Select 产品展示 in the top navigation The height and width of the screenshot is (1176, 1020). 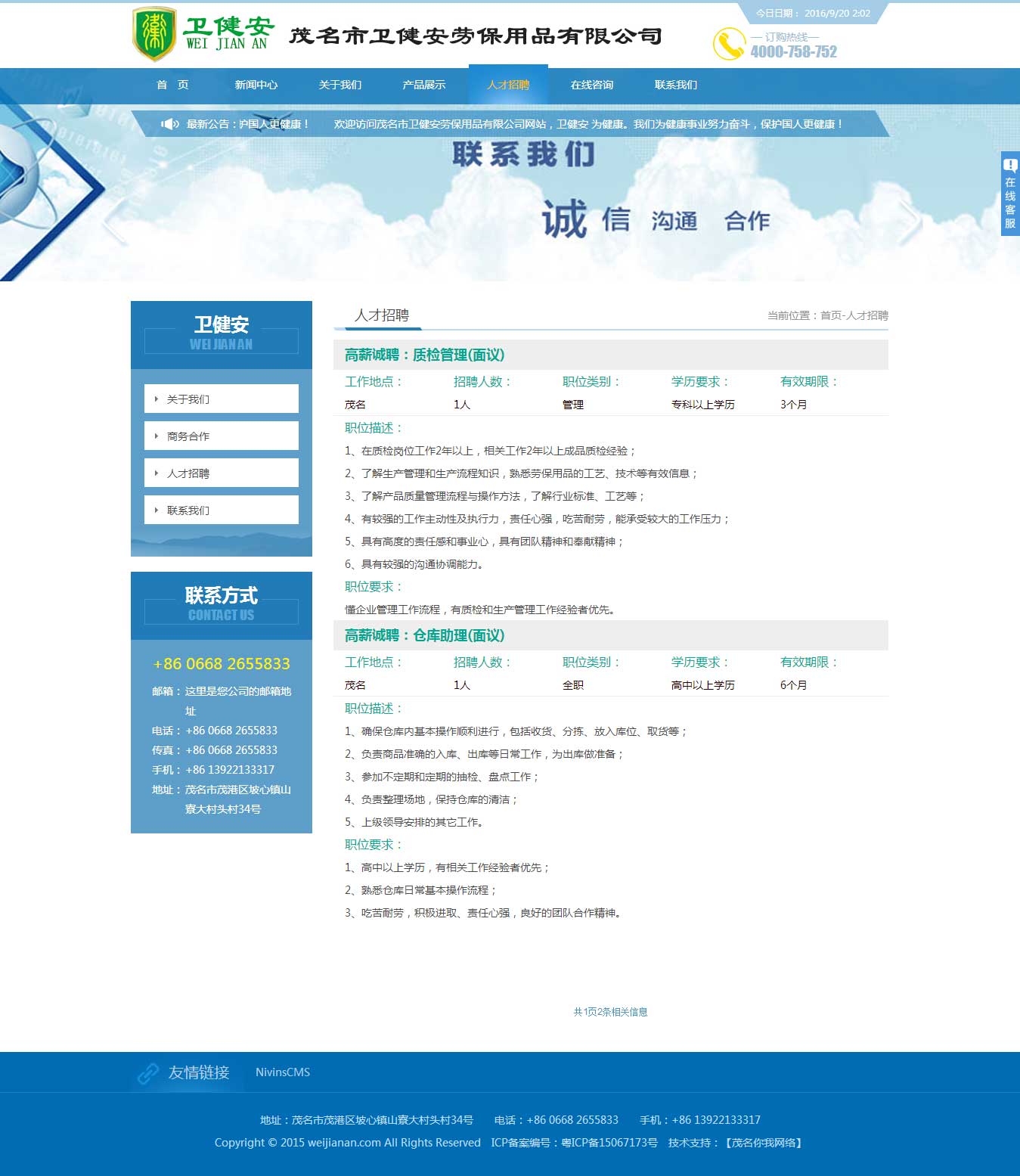[x=423, y=85]
